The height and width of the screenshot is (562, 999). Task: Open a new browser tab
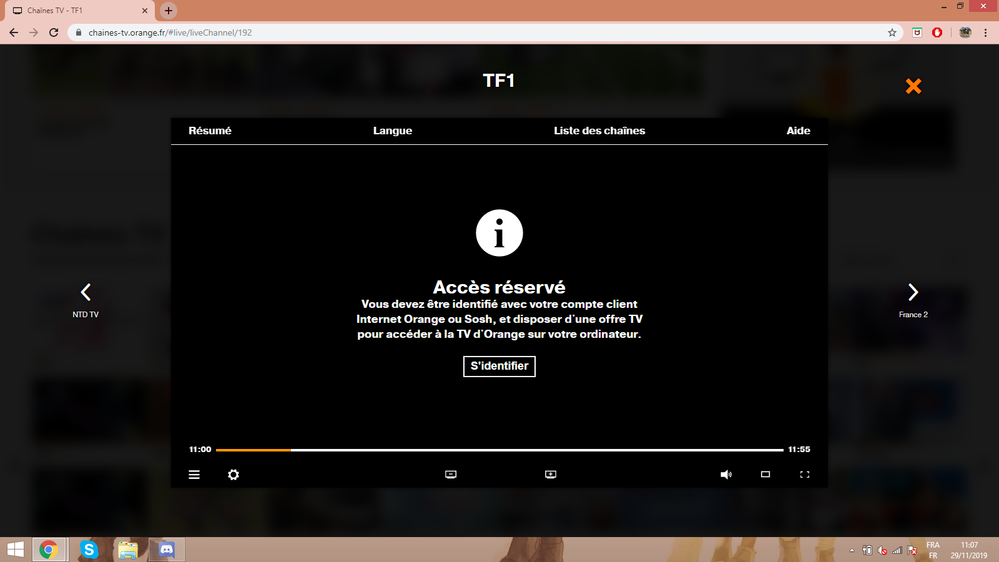pyautogui.click(x=168, y=10)
